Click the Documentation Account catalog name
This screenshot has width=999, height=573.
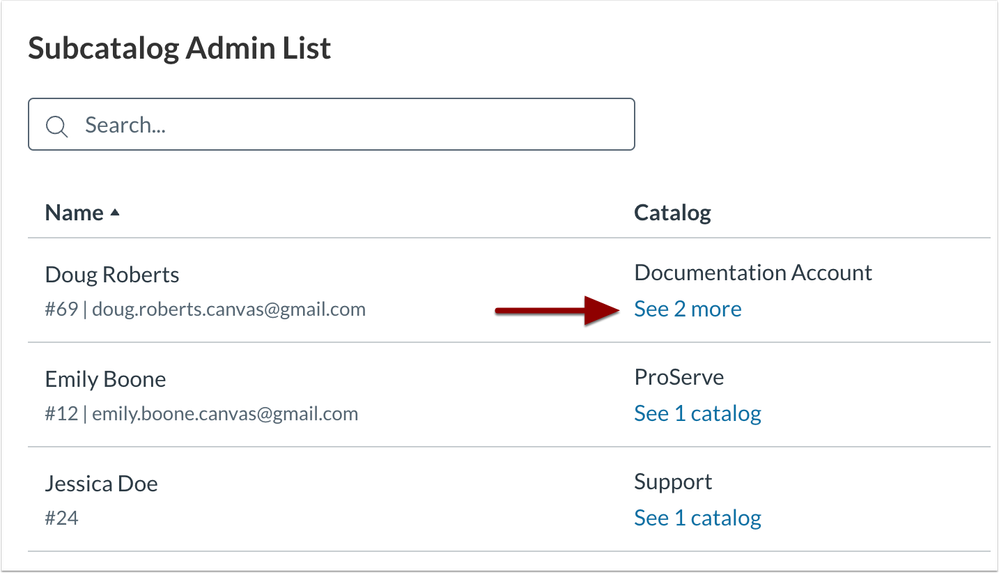pos(752,272)
